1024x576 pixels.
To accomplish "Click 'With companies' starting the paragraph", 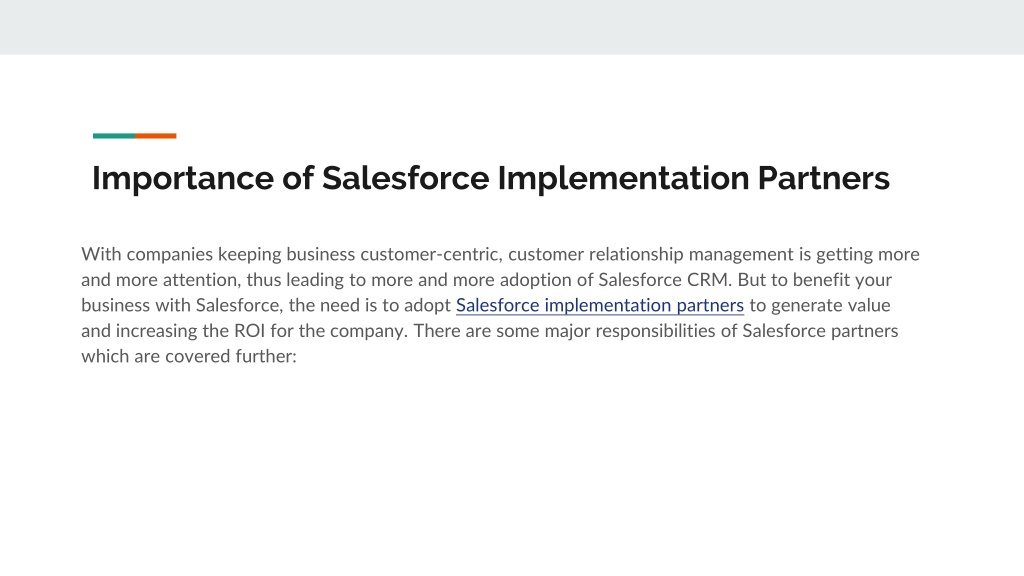I will 147,254.
